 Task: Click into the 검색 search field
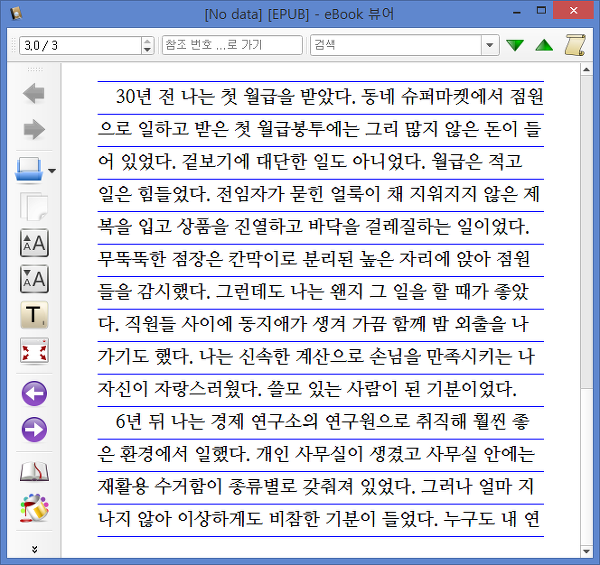(396, 45)
